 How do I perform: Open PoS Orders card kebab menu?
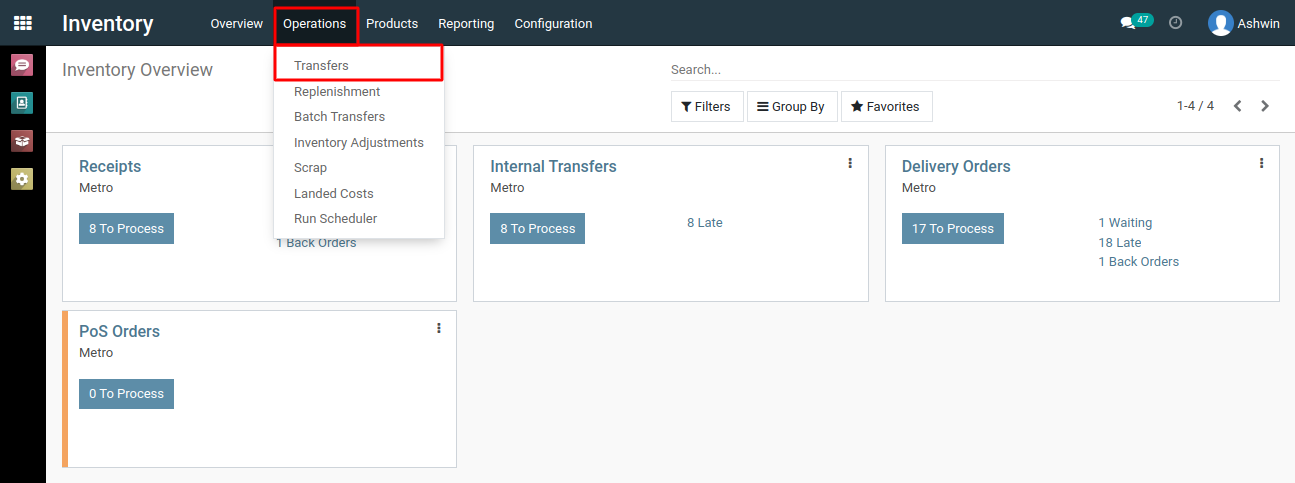pos(438,328)
